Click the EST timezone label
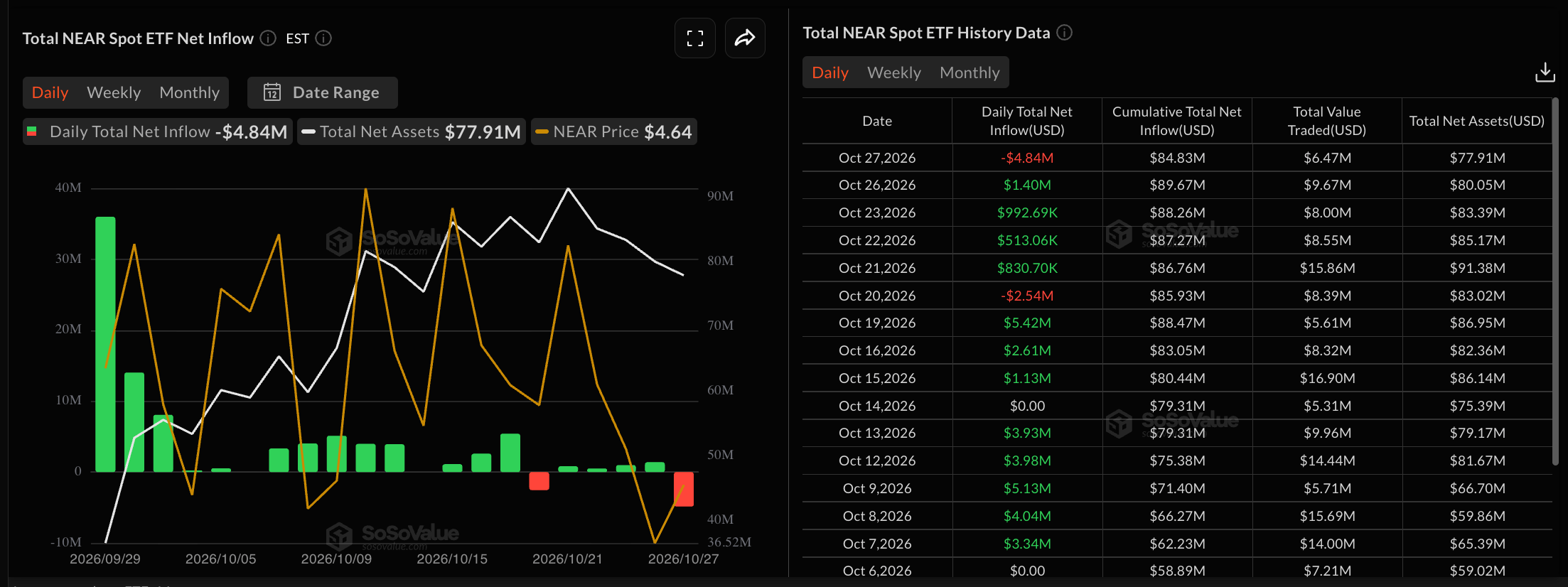1568x587 pixels. coord(297,38)
